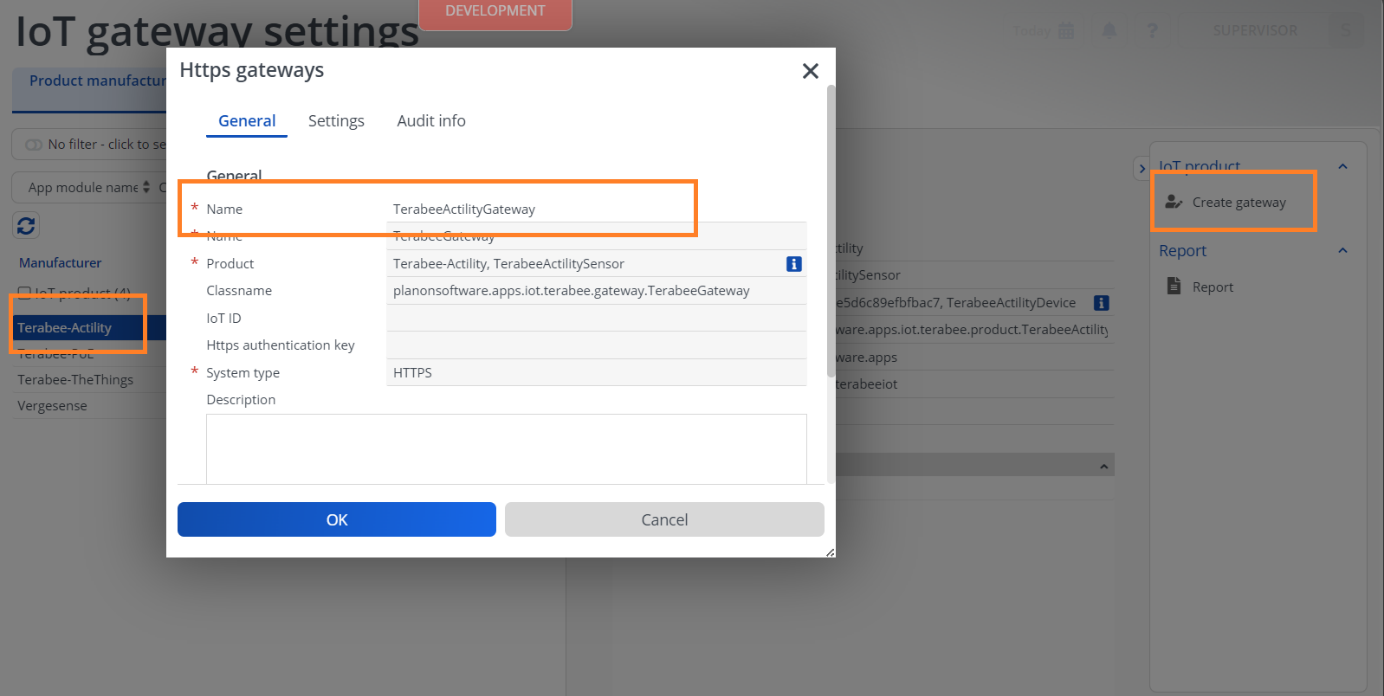This screenshot has width=1384, height=696.
Task: Click the dialog bottom-right corner handle
Action: (829, 551)
